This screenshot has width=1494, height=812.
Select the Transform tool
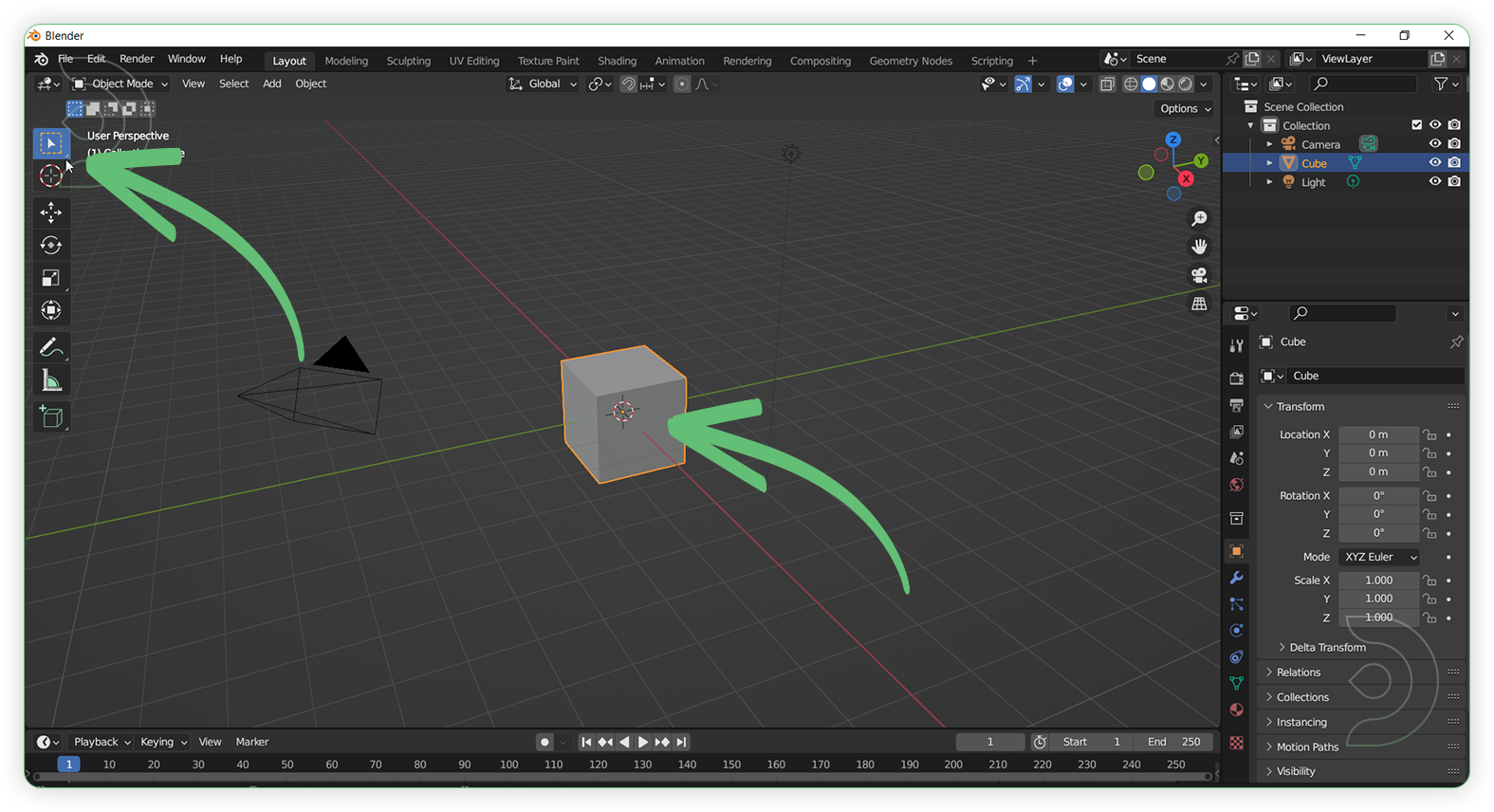(x=51, y=310)
